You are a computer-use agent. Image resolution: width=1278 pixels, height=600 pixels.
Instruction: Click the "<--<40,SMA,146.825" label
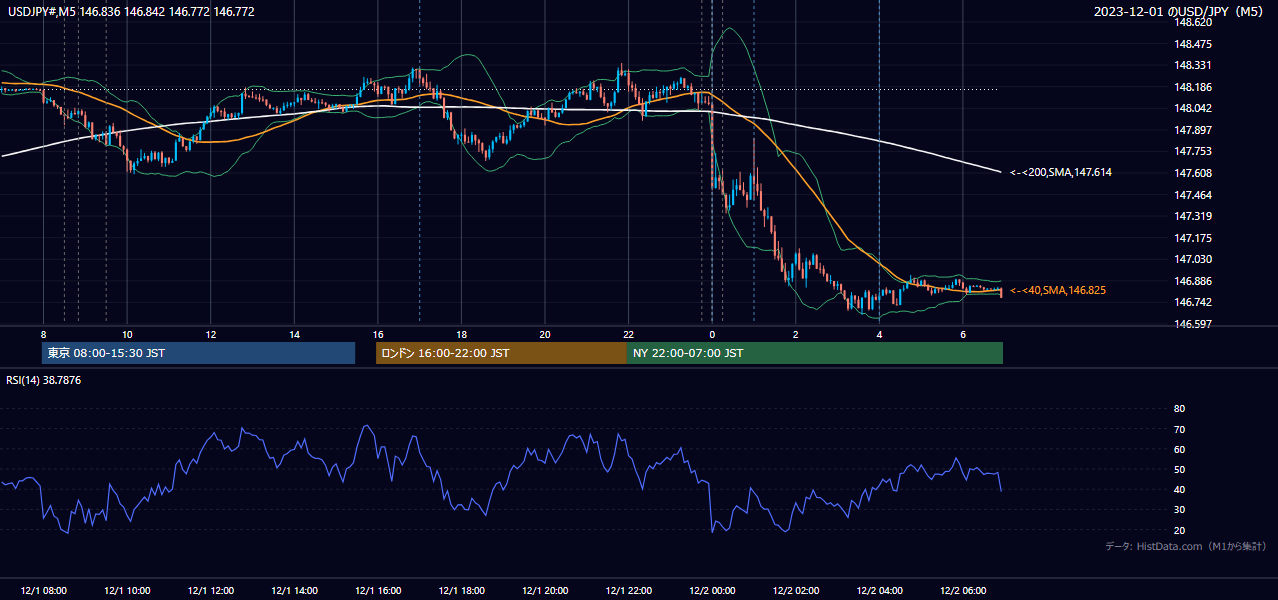[1058, 290]
